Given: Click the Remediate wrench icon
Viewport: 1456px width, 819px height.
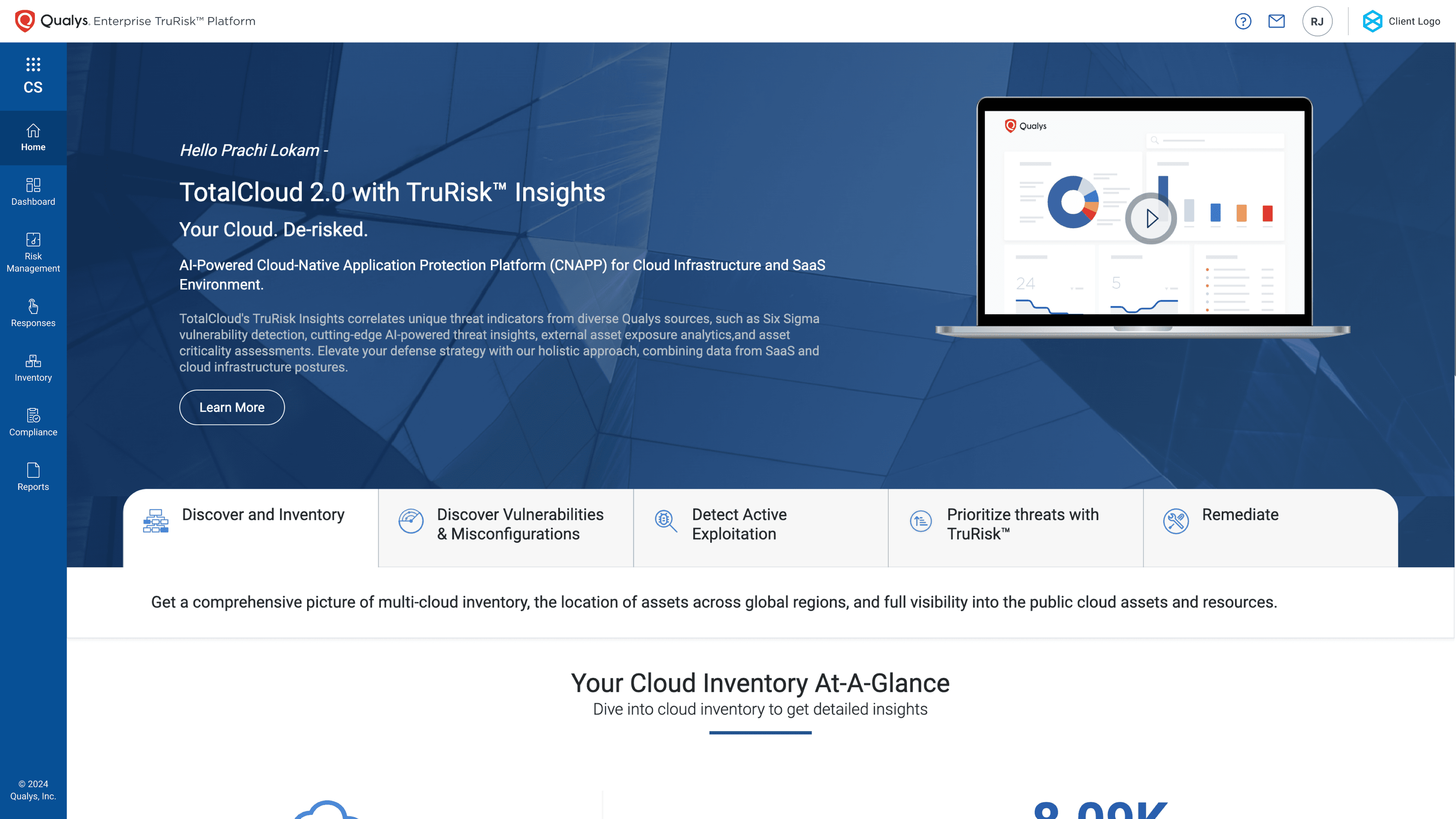Looking at the screenshot, I should click(x=1176, y=521).
